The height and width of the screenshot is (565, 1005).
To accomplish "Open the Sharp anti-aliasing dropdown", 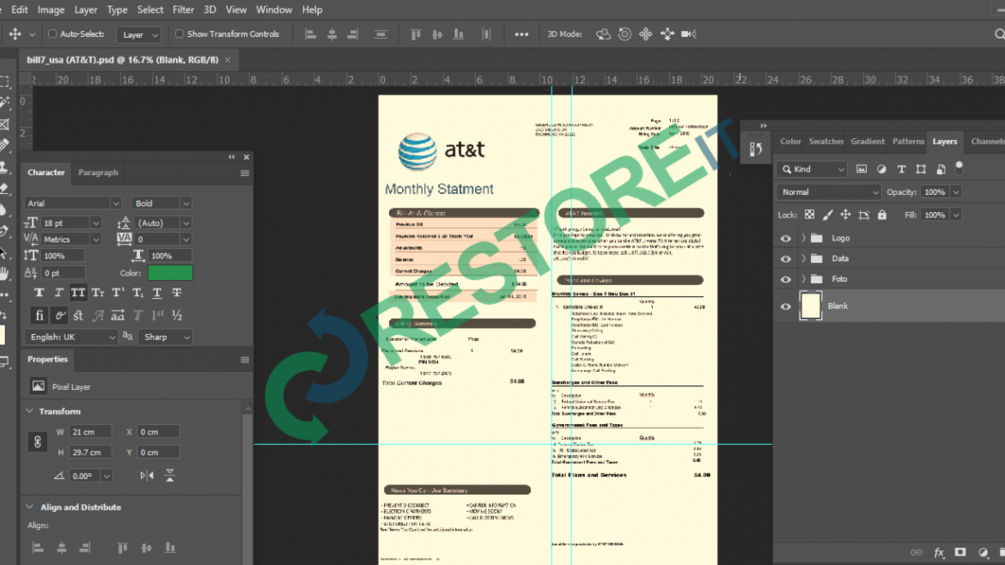I will tap(165, 337).
